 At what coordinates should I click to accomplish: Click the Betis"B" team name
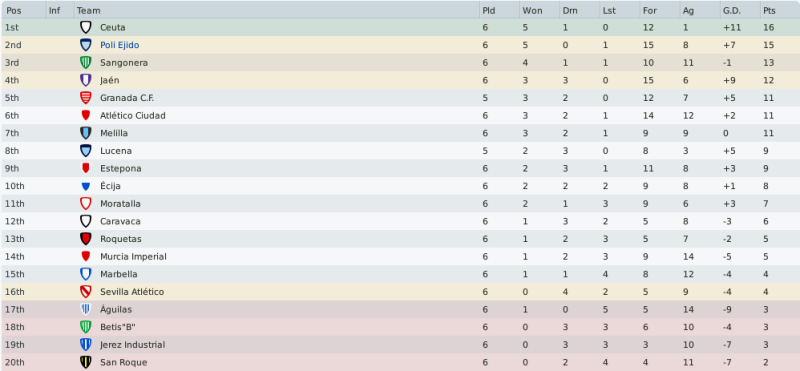pyautogui.click(x=118, y=327)
